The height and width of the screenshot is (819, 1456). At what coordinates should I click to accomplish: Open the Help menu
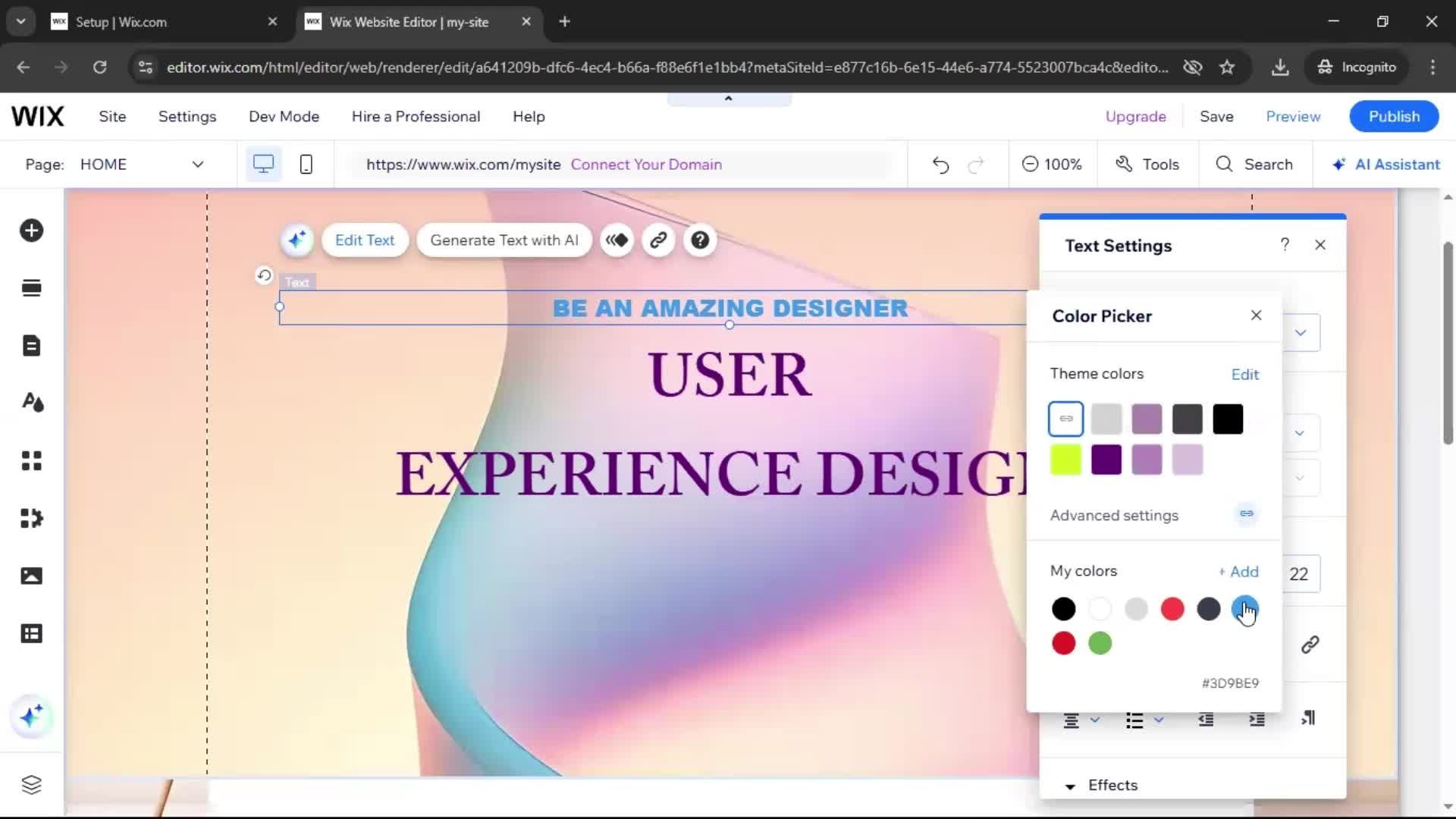pyautogui.click(x=529, y=117)
